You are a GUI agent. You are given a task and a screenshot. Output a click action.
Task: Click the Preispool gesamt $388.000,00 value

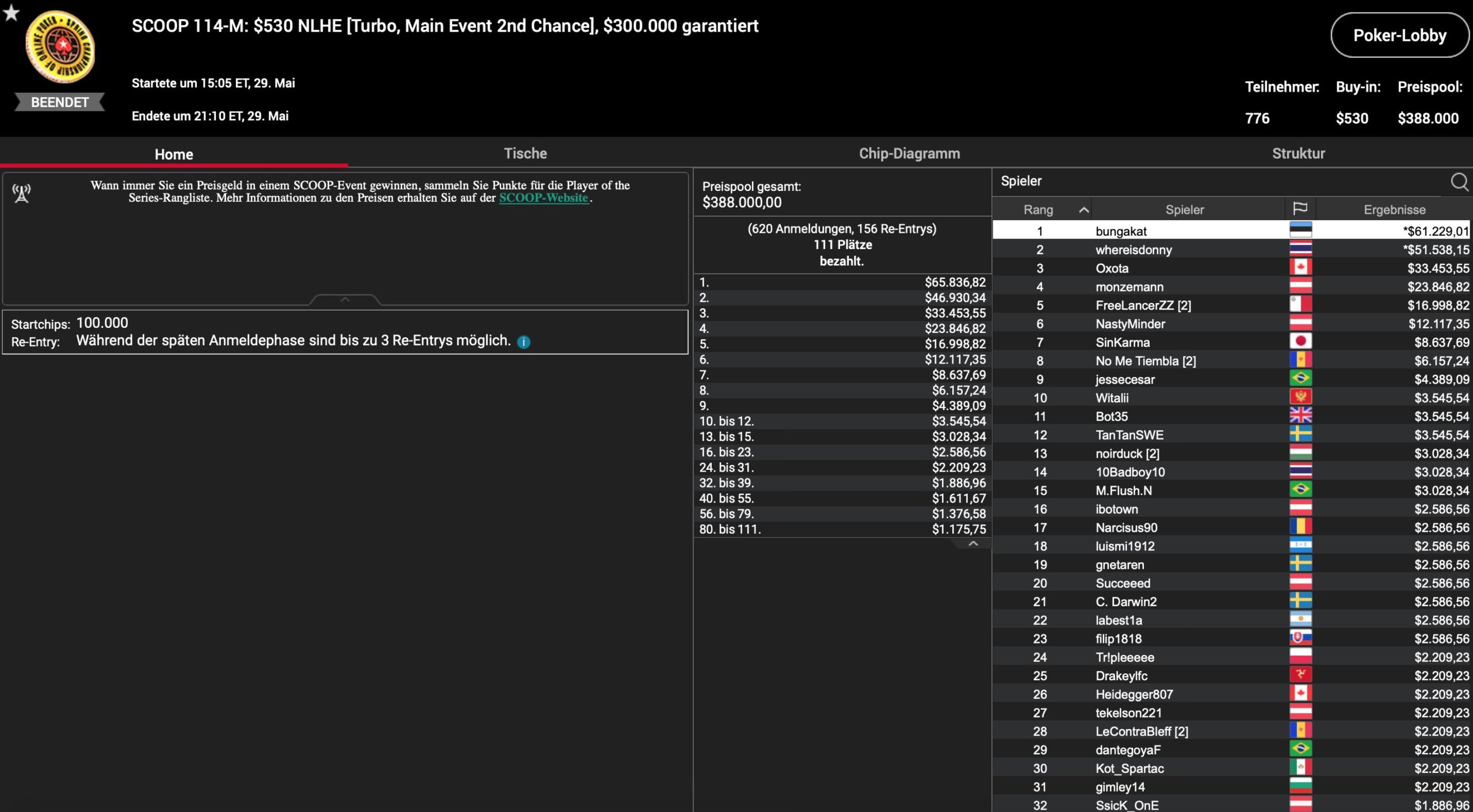pos(742,202)
